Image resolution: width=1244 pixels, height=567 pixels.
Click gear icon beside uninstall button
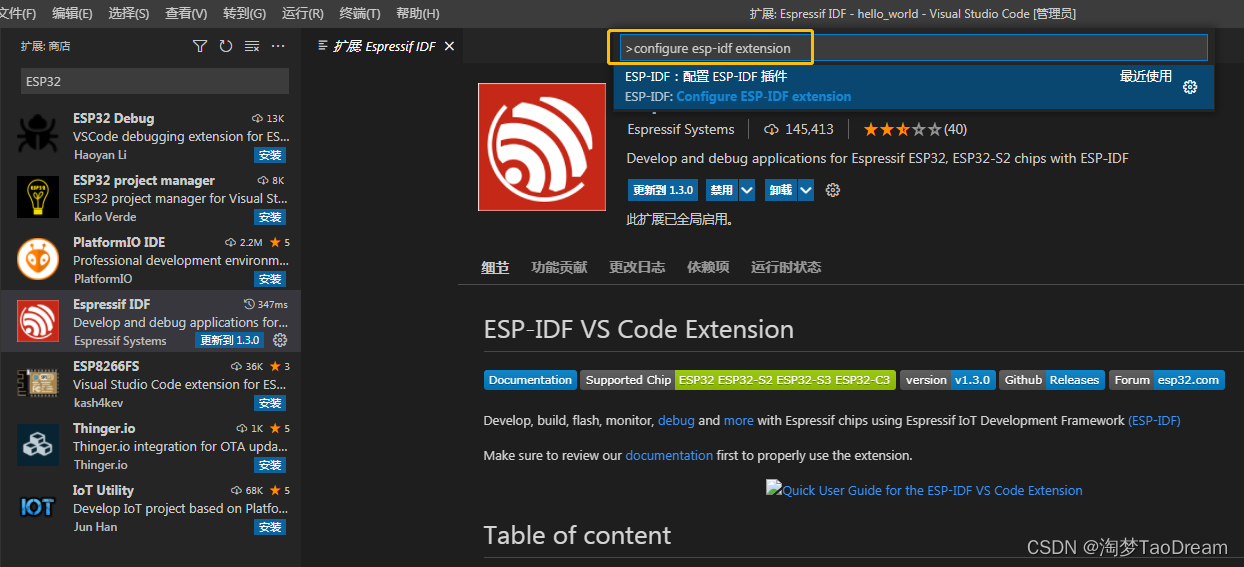833,190
